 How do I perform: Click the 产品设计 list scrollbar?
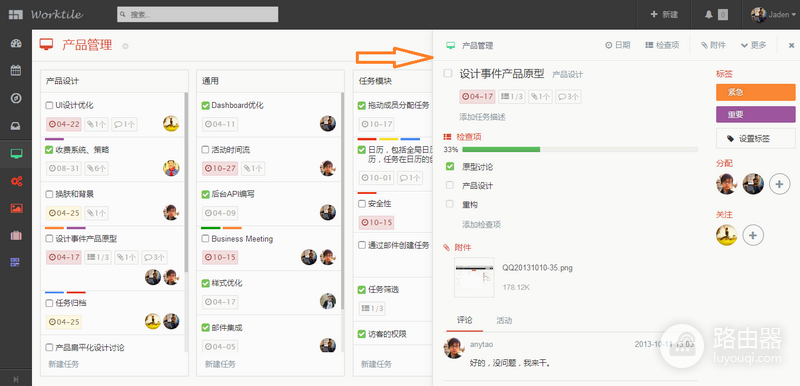[x=186, y=182]
